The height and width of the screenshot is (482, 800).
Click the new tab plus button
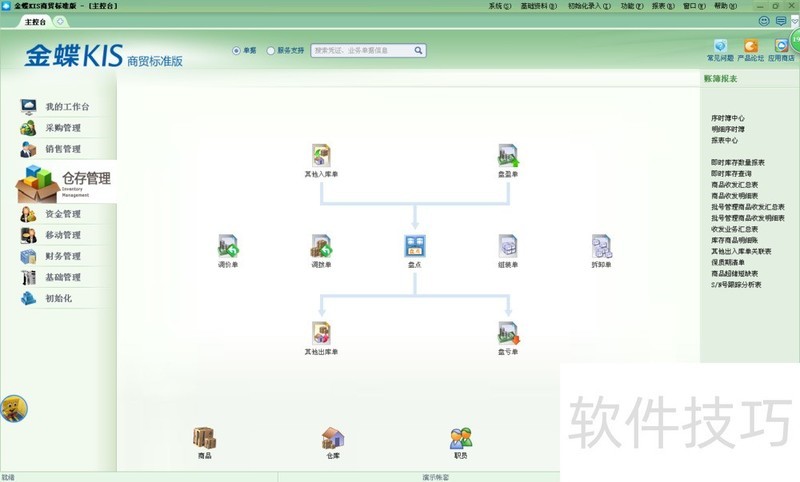click(60, 21)
